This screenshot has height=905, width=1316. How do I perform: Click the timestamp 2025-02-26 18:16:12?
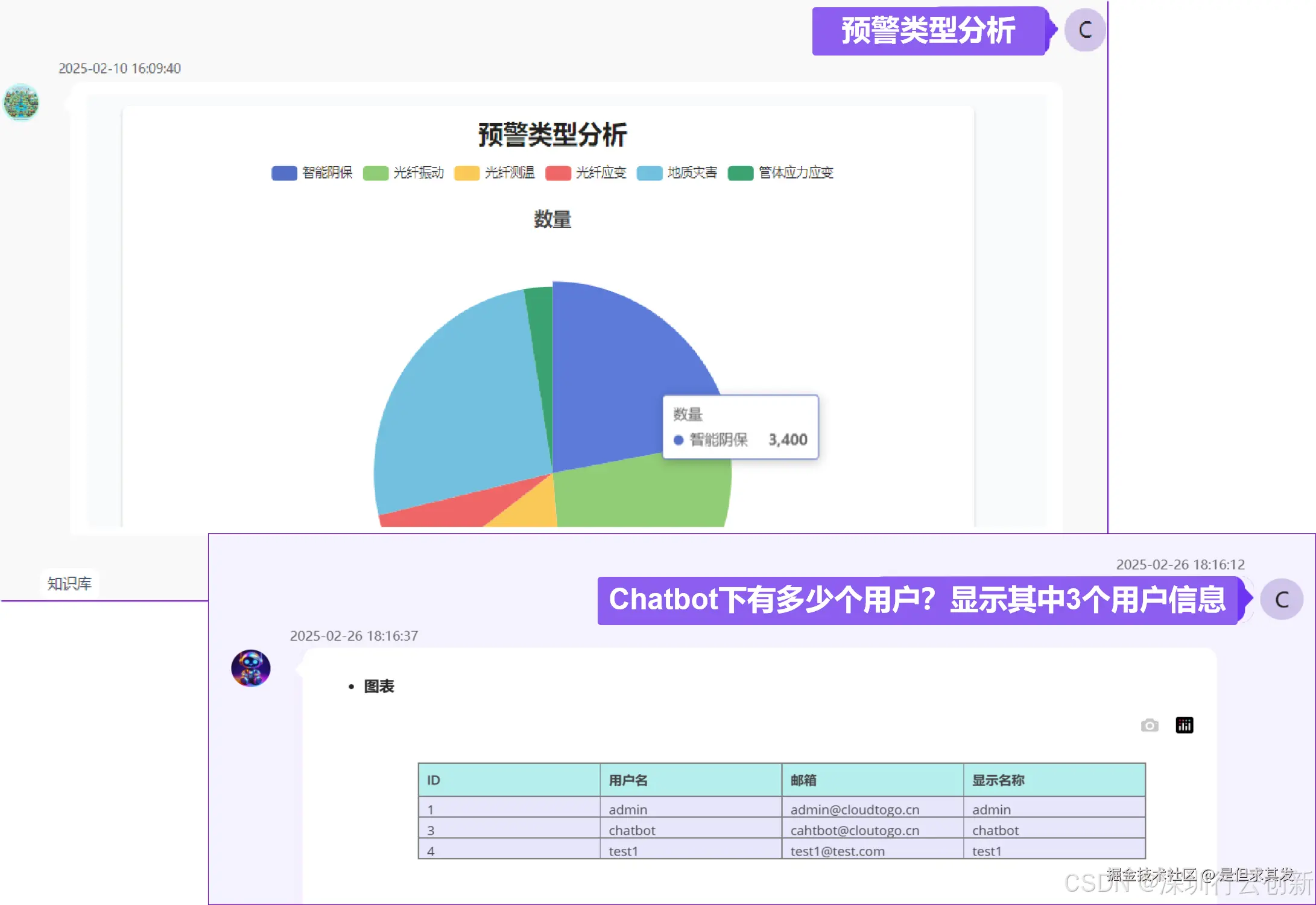click(x=1180, y=565)
